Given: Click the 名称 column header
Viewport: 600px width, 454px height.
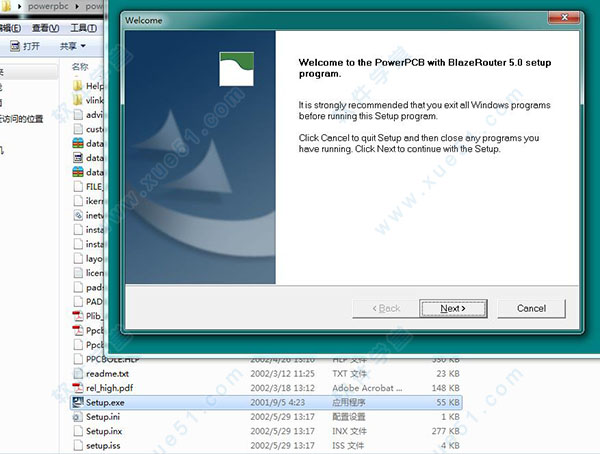Looking at the screenshot, I should [80, 66].
